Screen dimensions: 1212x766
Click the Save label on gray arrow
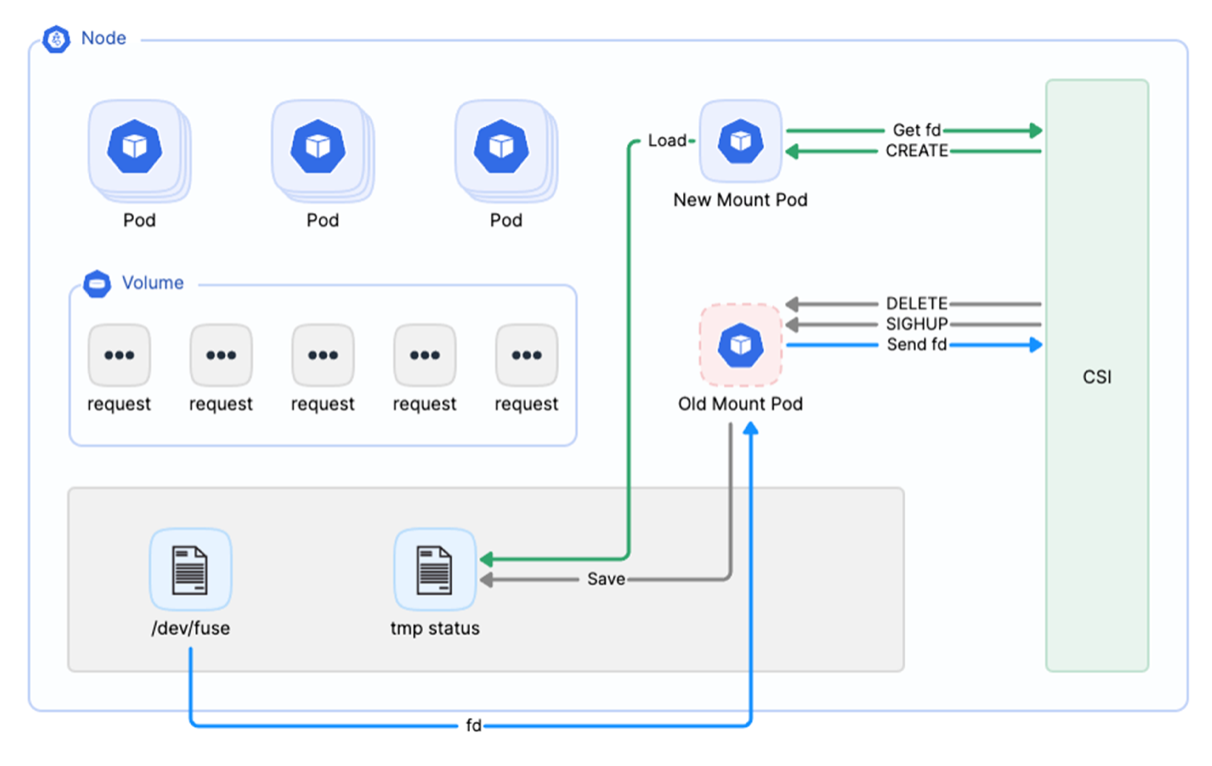tap(606, 579)
